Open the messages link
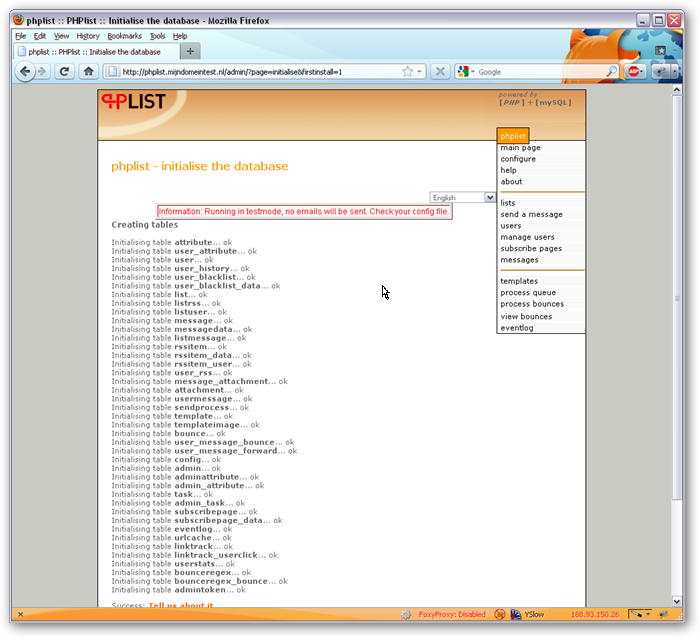Viewport: 700px width, 638px height. point(519,260)
